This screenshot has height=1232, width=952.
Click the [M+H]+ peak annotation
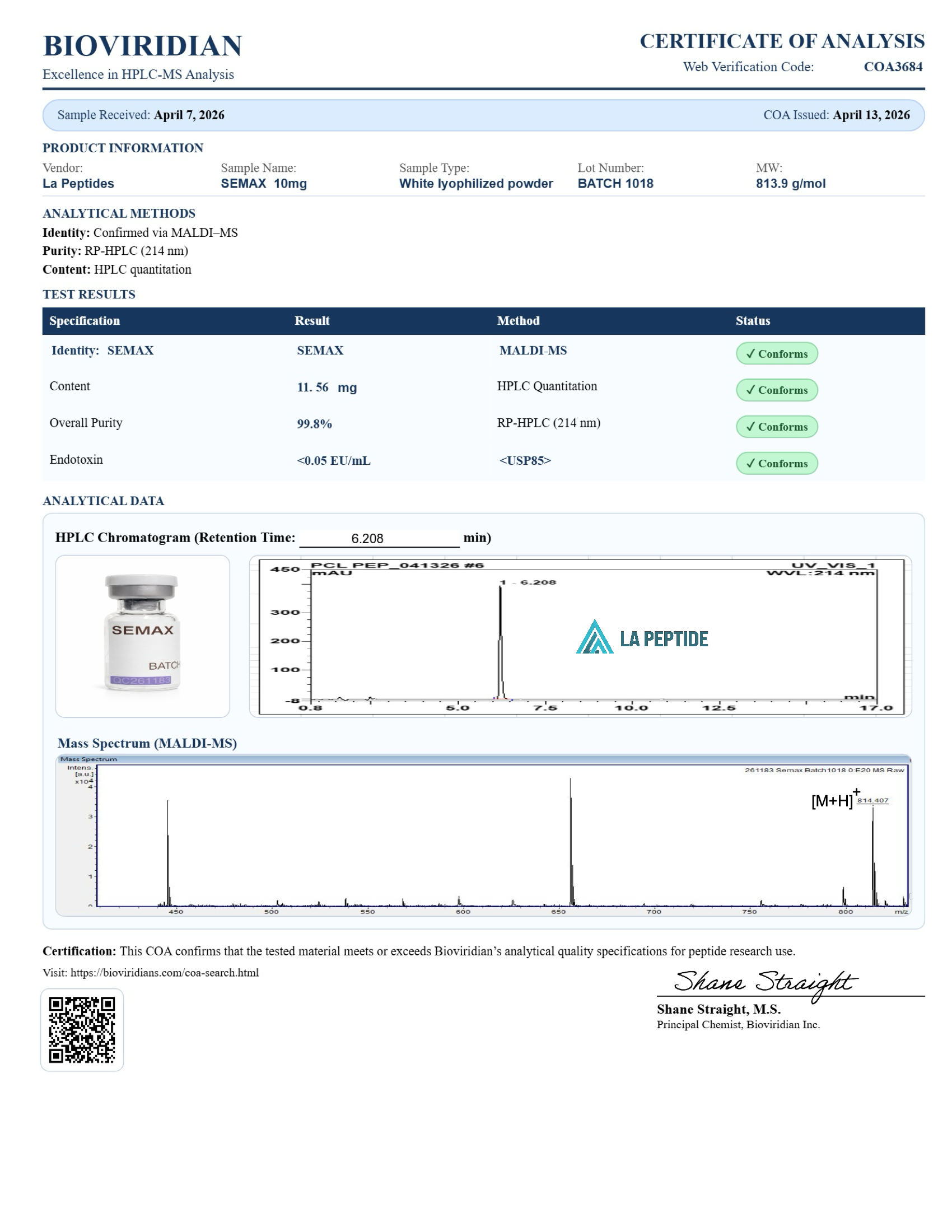pyautogui.click(x=833, y=800)
